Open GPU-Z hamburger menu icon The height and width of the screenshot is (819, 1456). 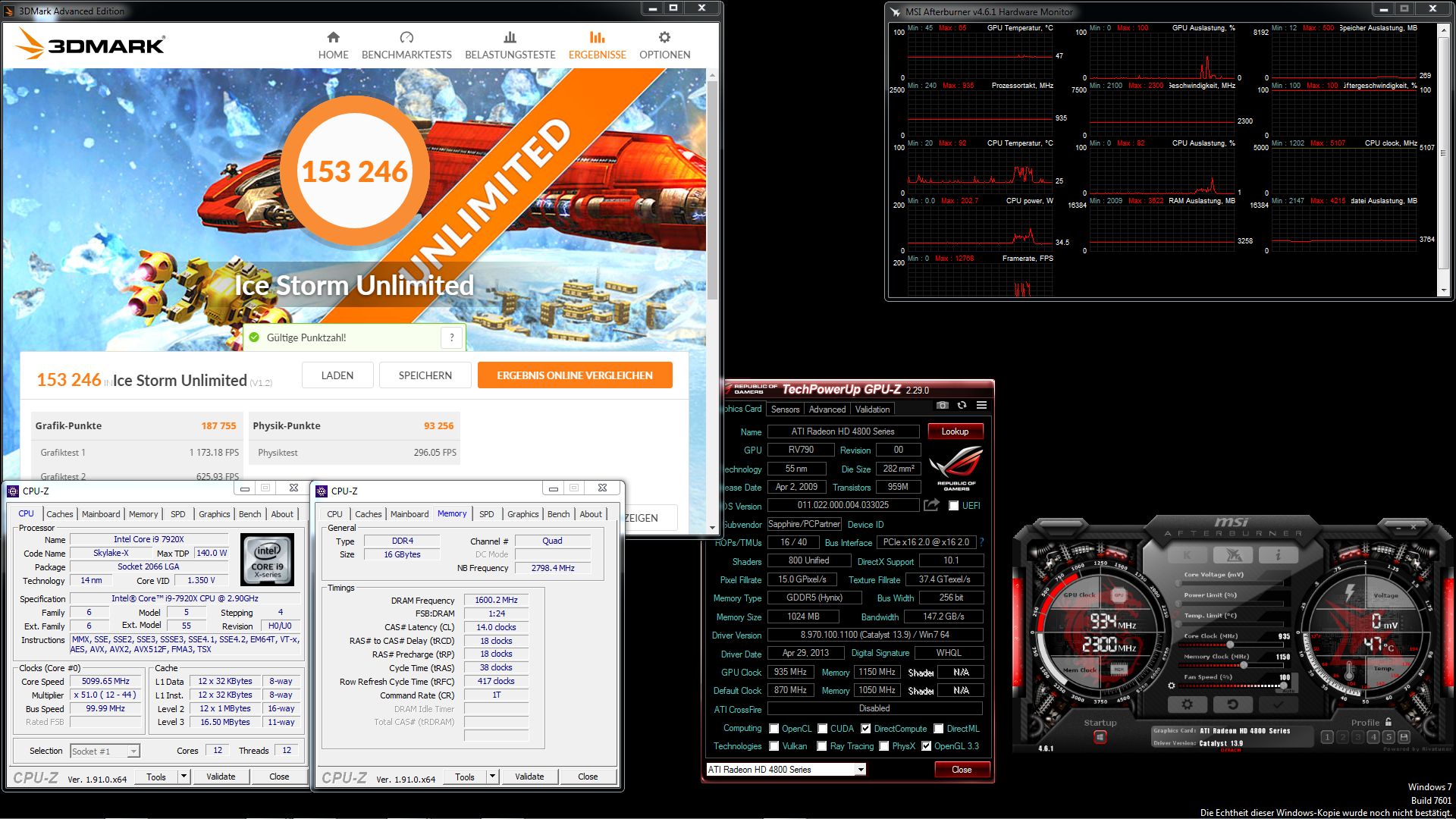click(x=981, y=405)
